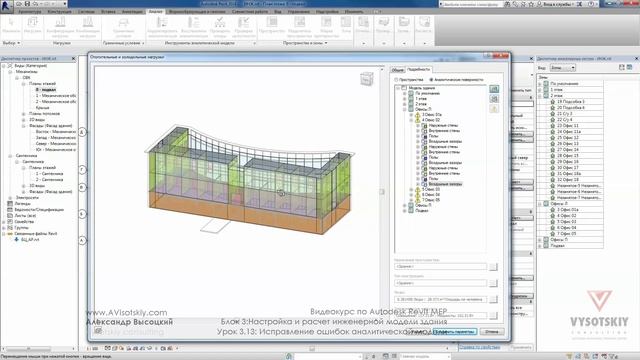This screenshot has width=640, height=360.
Task: Switch to Общие tab in loads dialog
Action: 398,70
